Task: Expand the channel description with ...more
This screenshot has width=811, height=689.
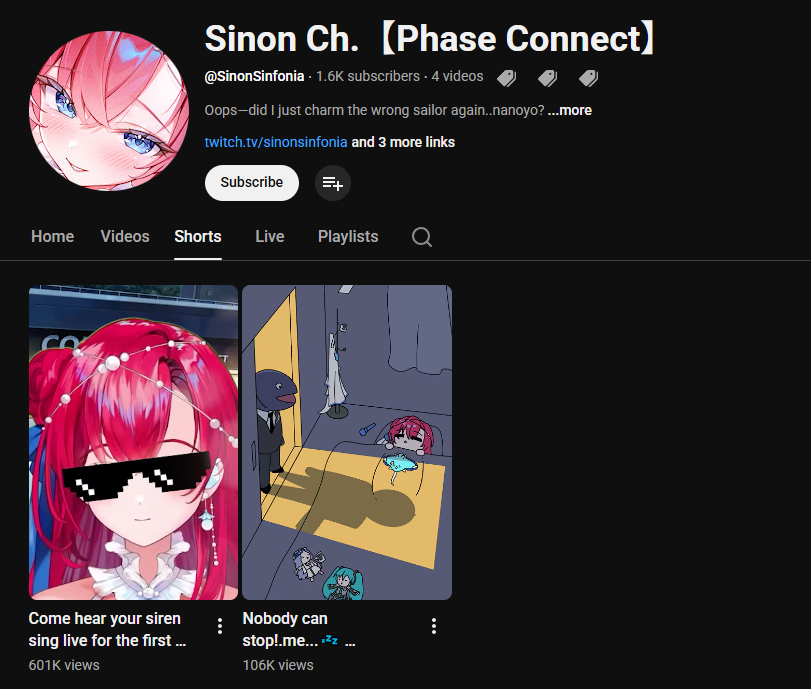Action: pyautogui.click(x=569, y=110)
